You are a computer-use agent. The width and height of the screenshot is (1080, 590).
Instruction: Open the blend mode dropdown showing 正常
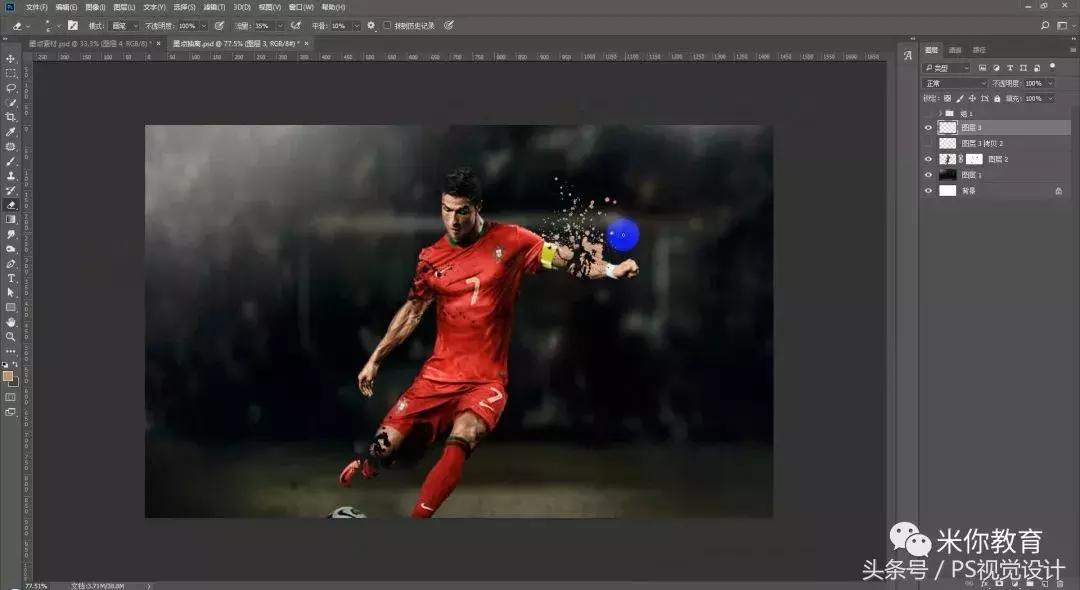(953, 83)
